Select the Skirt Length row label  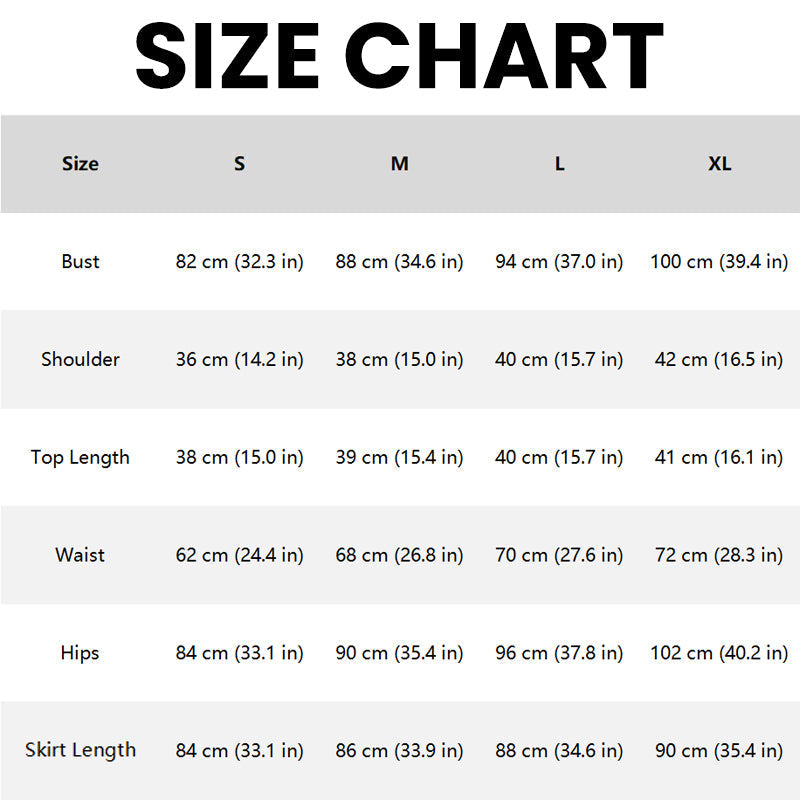(80, 750)
